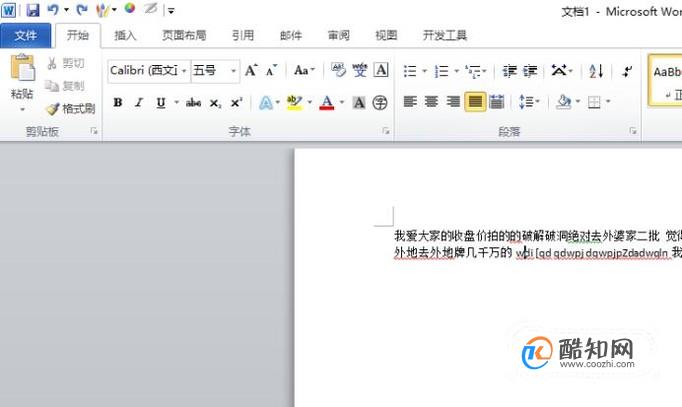Viewport: 682px width, 407px height.
Task: Open the 剪贴板 dialog launcher
Action: (x=94, y=131)
